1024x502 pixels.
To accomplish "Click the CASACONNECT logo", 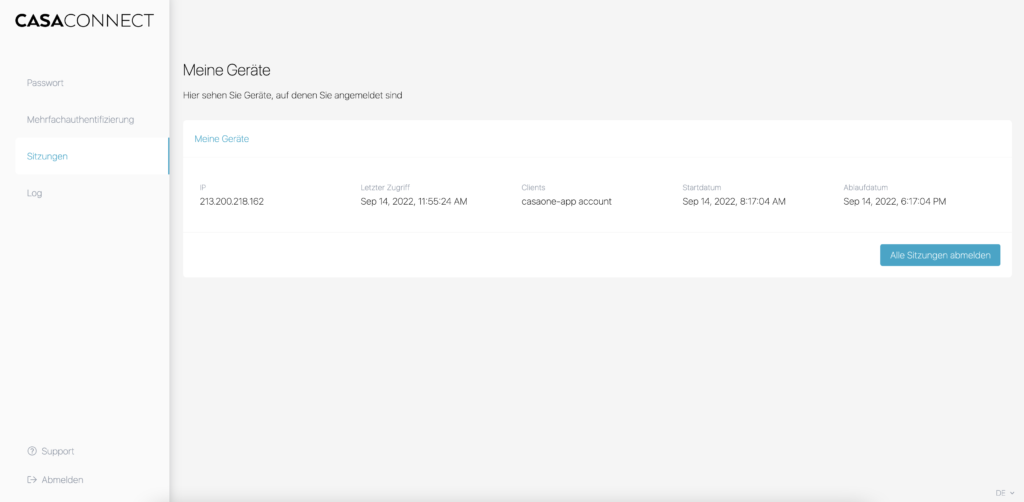I will click(84, 20).
